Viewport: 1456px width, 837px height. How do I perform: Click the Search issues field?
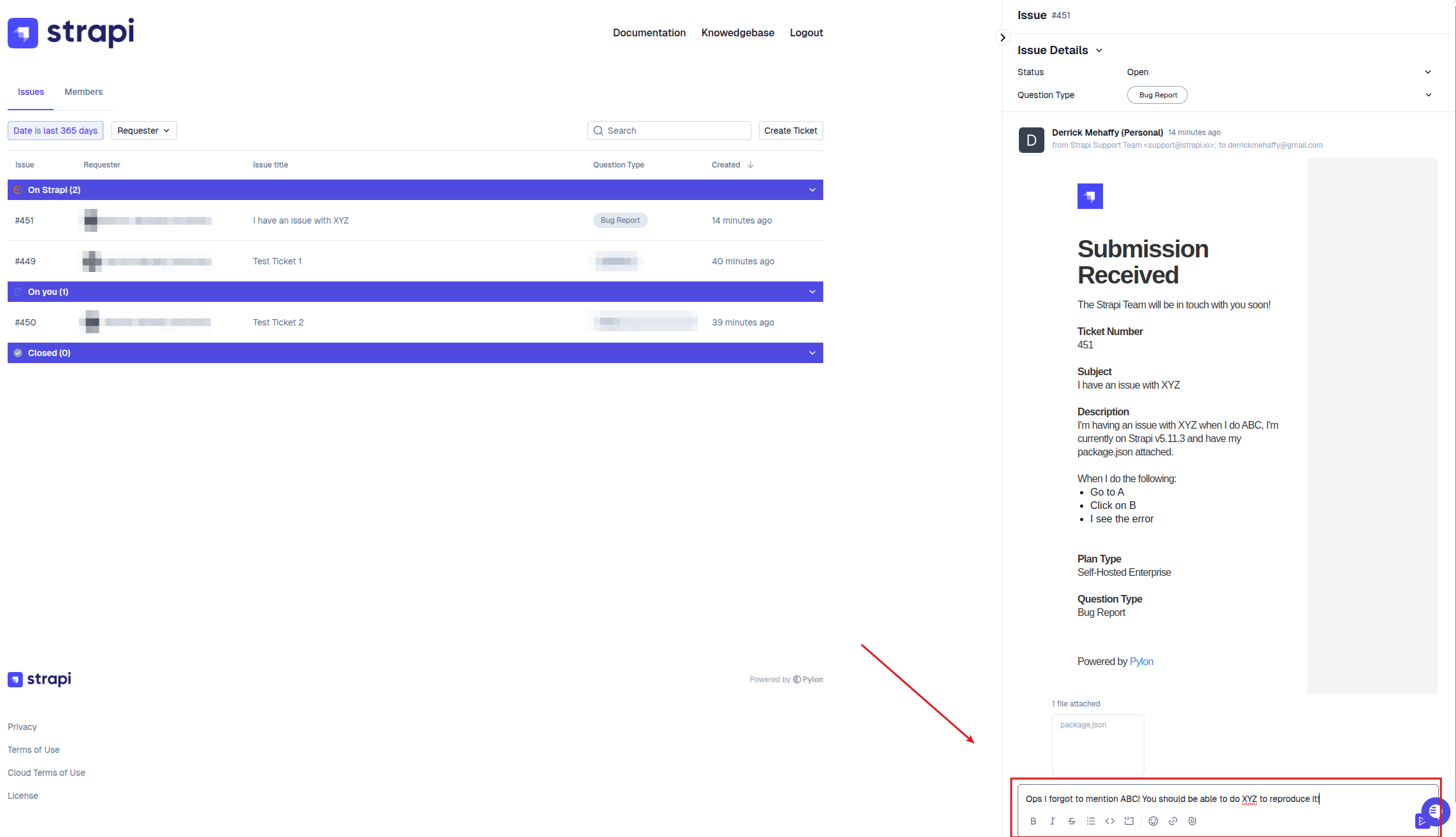[x=669, y=131]
